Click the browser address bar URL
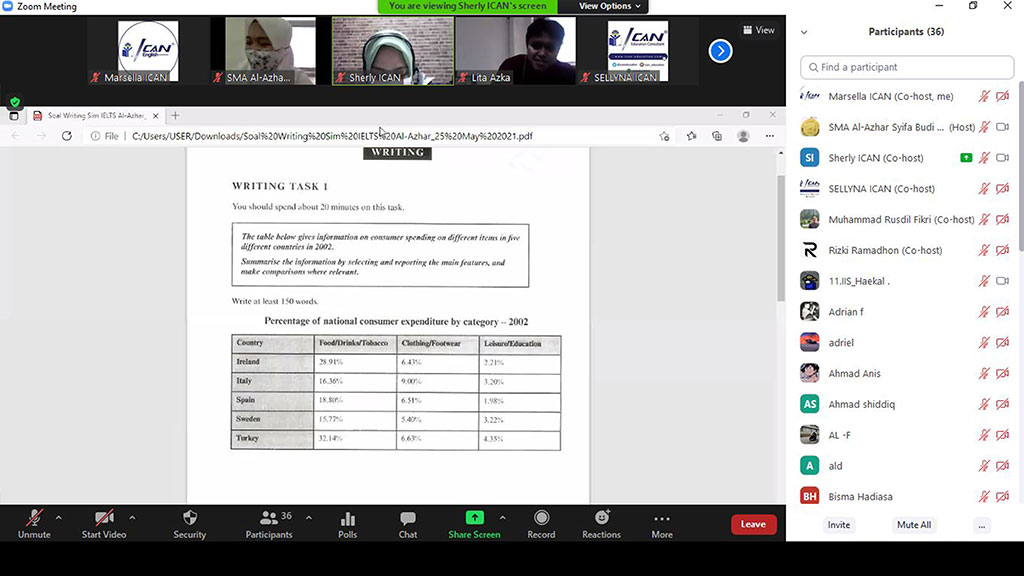Screen dimensions: 1024x576 (332, 136)
